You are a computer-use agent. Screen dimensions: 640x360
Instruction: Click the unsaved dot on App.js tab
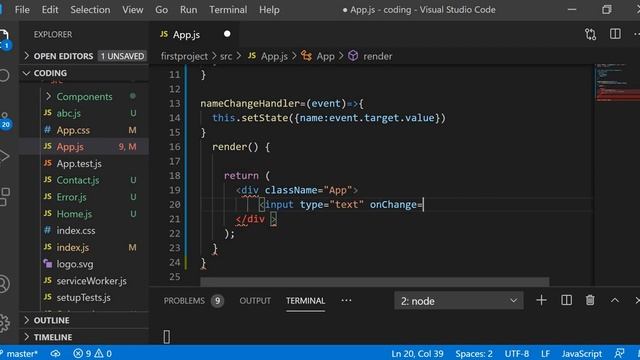227,34
